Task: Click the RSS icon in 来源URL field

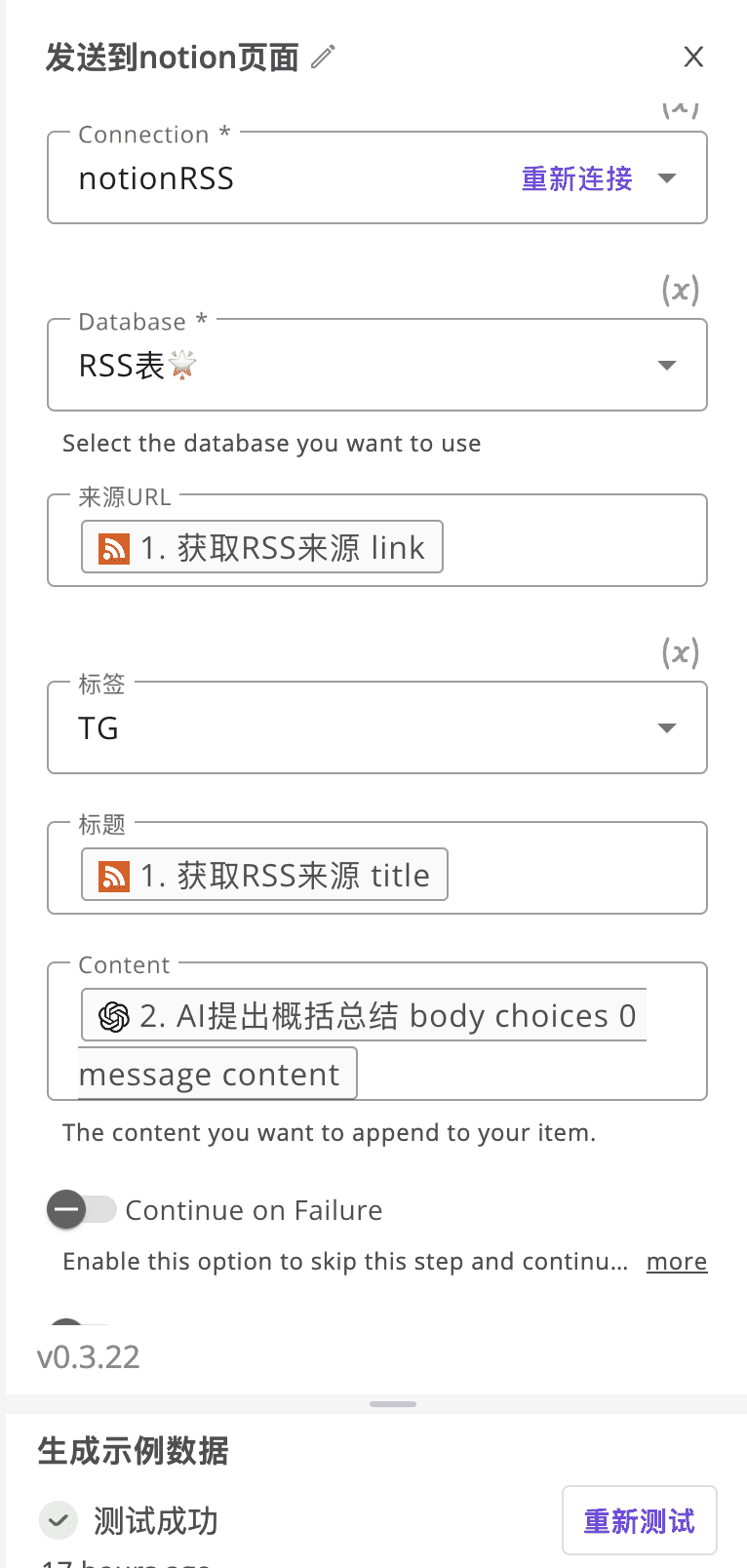Action: [x=114, y=548]
